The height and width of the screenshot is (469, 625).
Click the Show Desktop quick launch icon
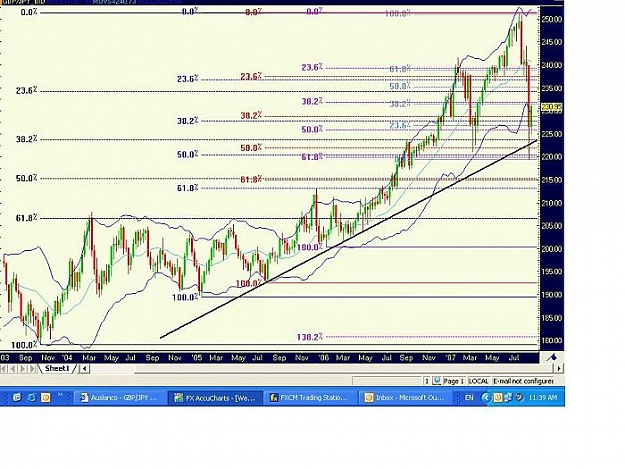tap(17, 397)
